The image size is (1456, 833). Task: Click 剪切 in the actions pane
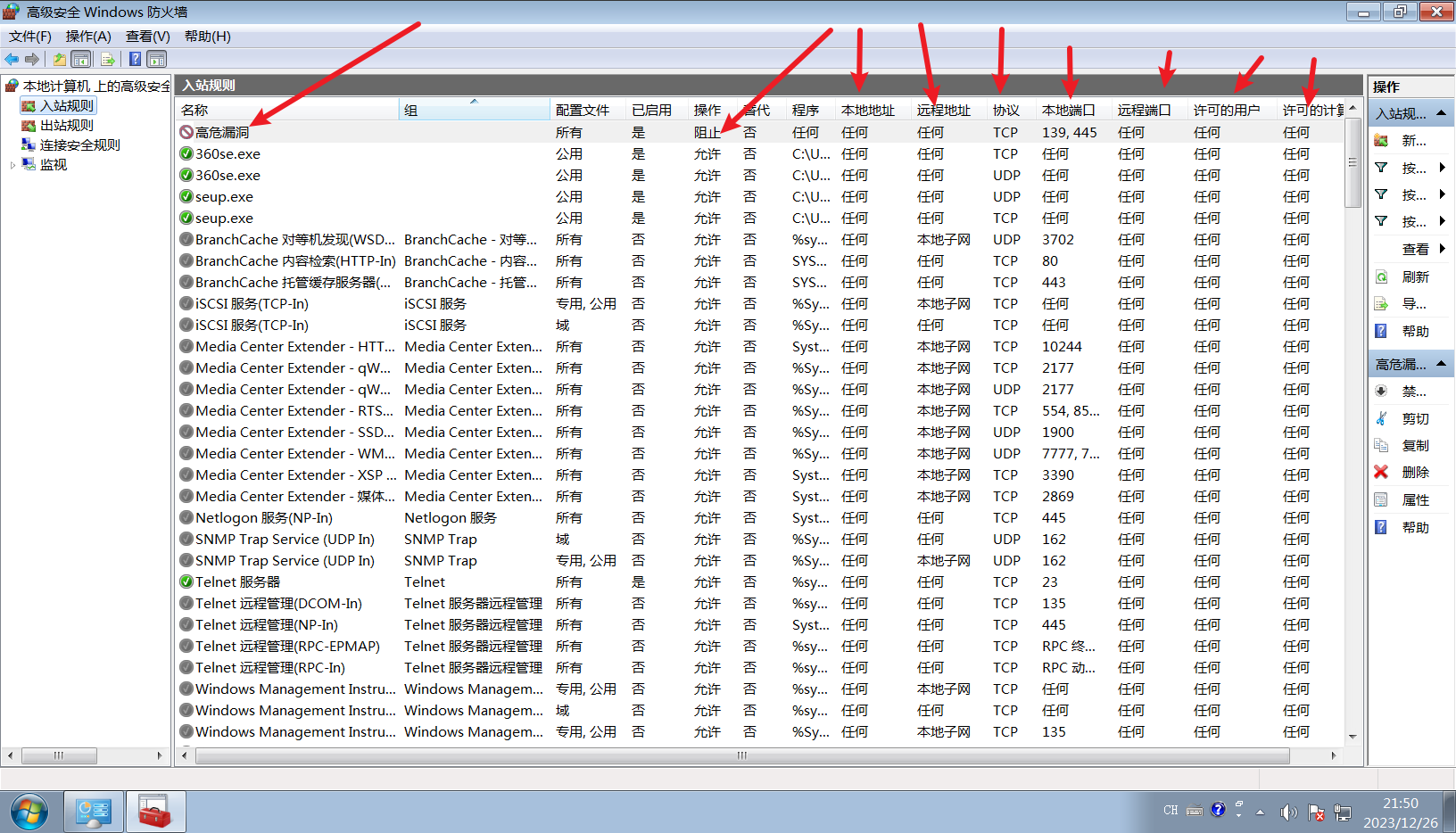click(1415, 418)
